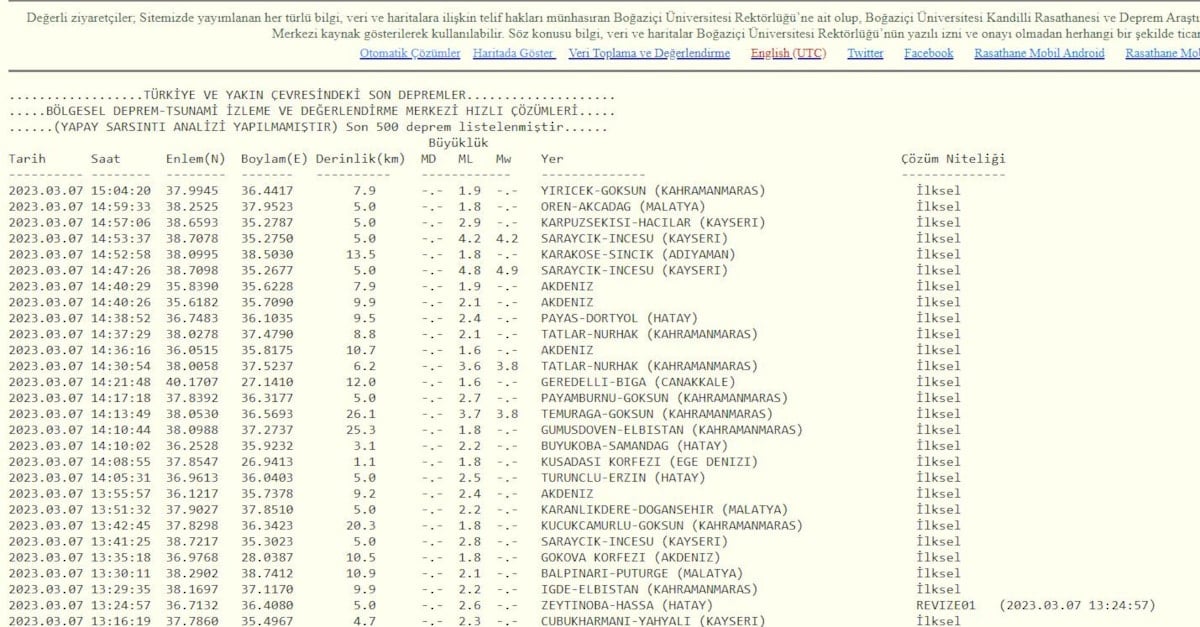Open Rasathane Mobil Android link
This screenshot has height=627, width=1200.
pyautogui.click(x=1039, y=53)
